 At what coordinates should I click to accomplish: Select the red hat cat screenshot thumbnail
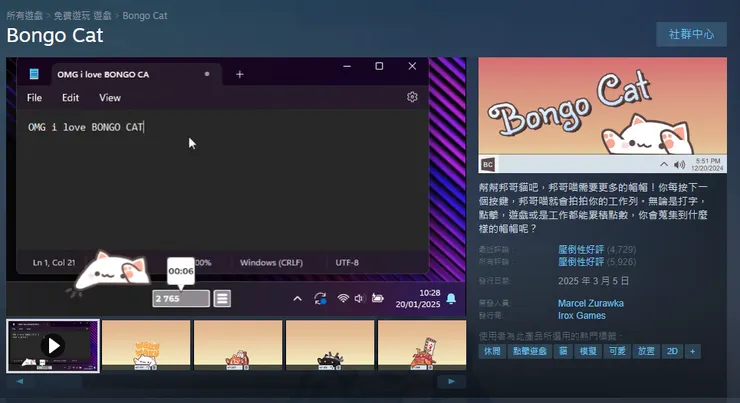238,345
